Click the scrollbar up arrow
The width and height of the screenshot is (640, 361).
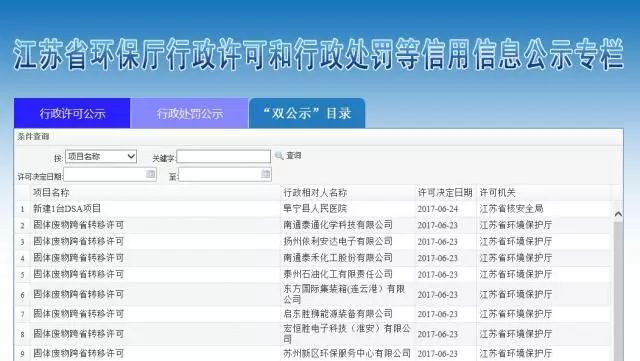[618, 214]
